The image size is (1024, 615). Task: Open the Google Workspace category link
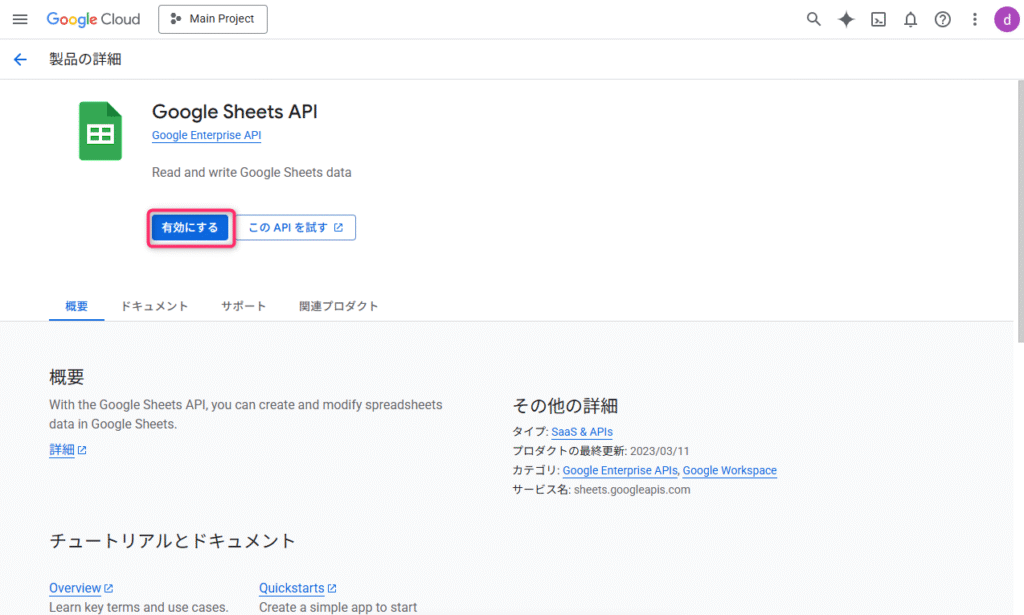[x=729, y=470]
